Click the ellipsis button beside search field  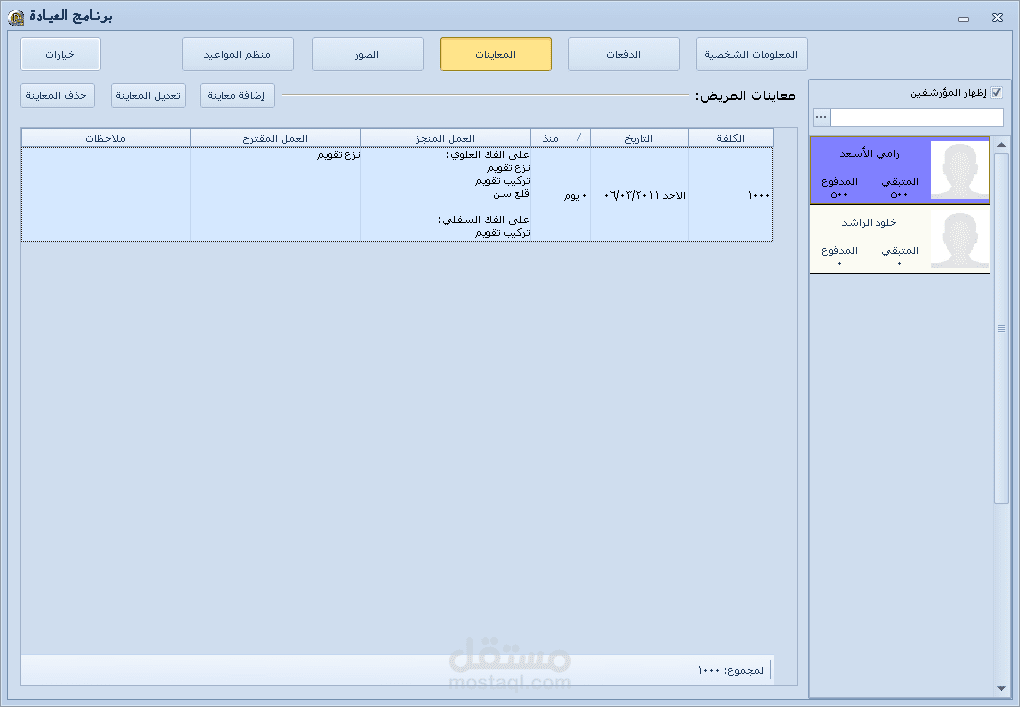[821, 118]
